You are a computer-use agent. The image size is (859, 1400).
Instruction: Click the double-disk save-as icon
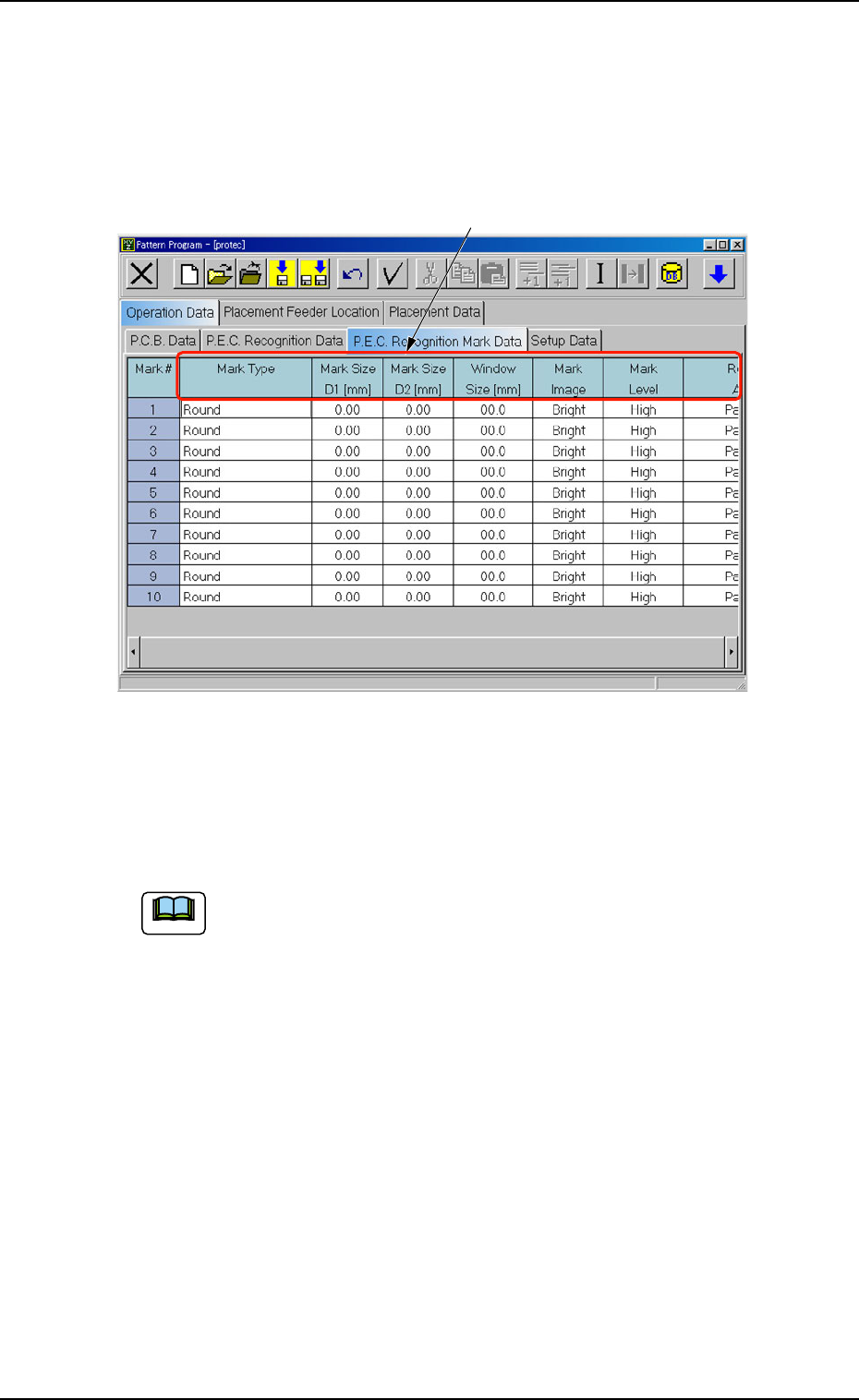pos(314,274)
